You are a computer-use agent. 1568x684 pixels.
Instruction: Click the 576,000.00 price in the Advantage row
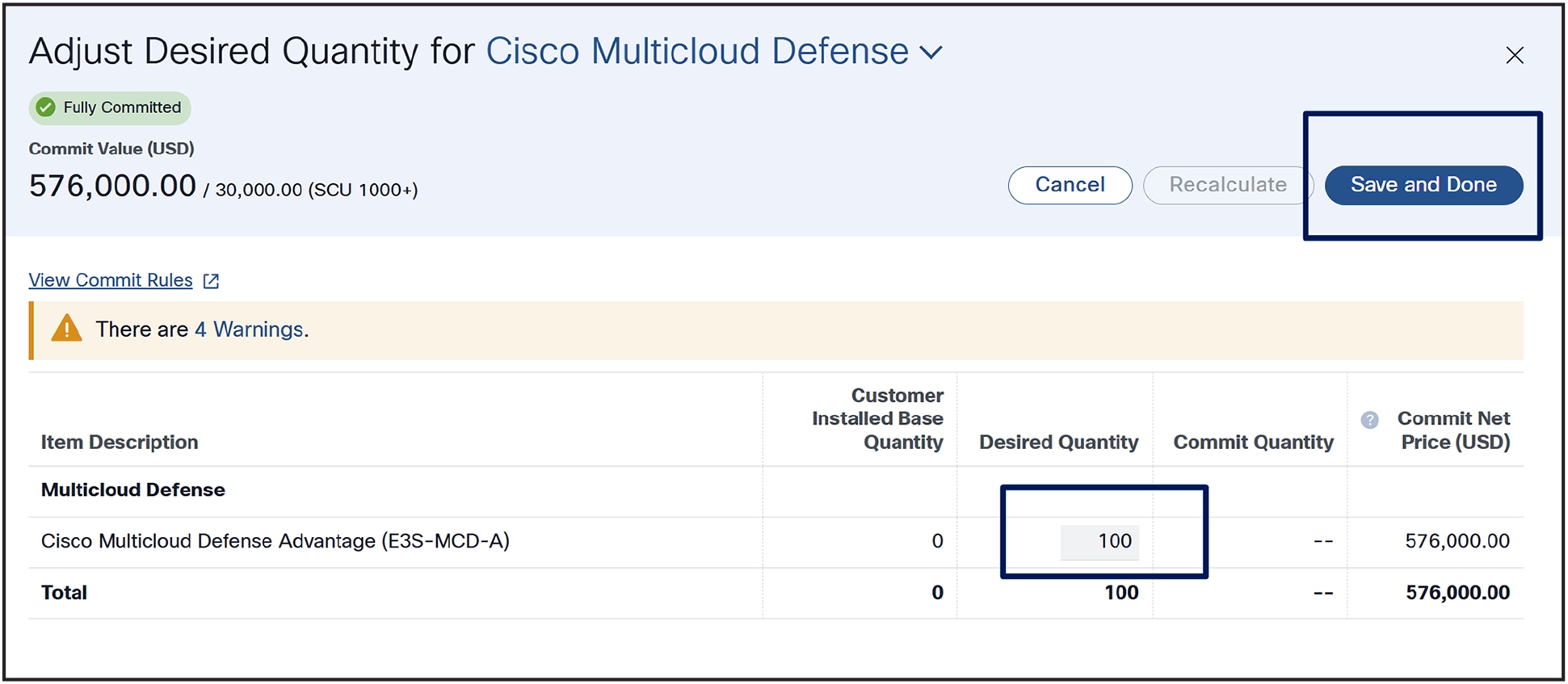point(1457,541)
